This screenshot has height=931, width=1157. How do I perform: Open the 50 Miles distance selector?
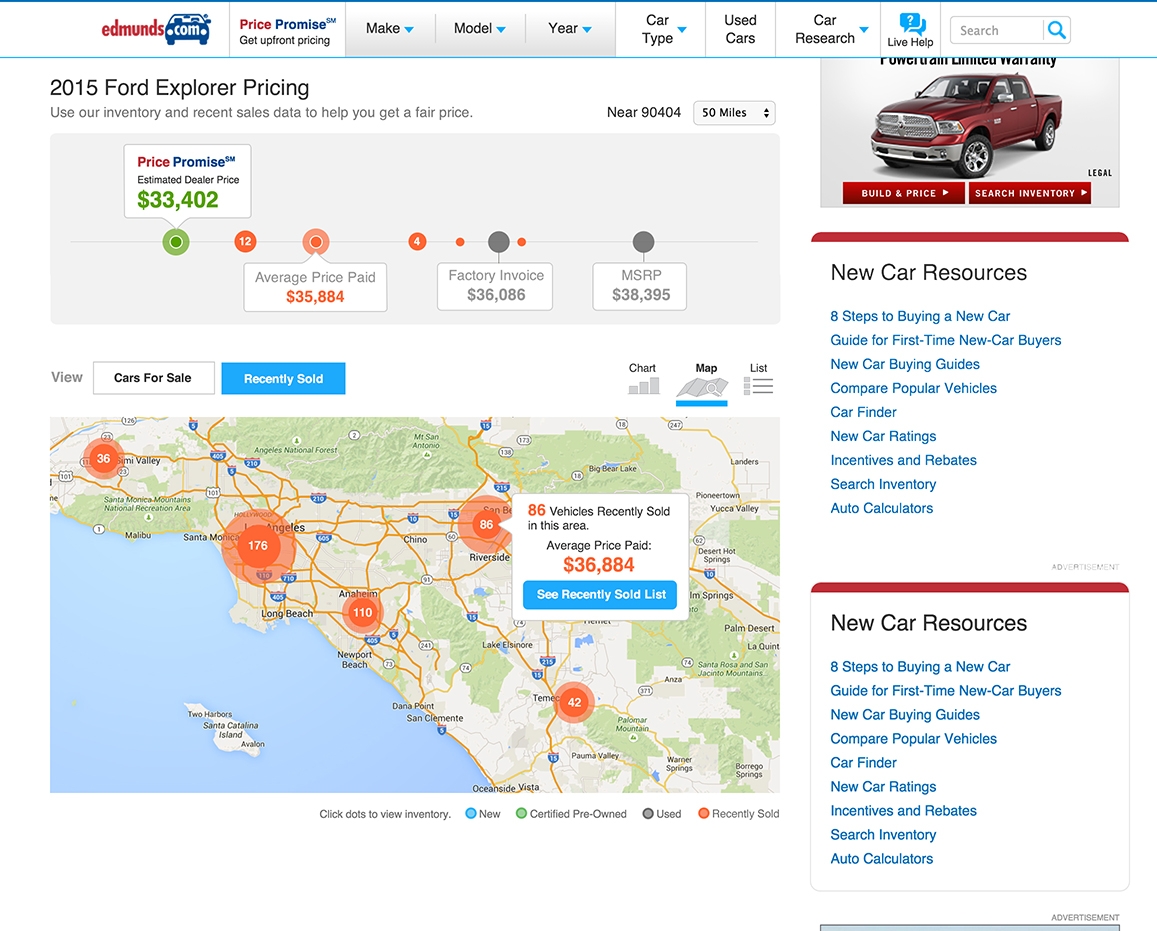(x=734, y=113)
